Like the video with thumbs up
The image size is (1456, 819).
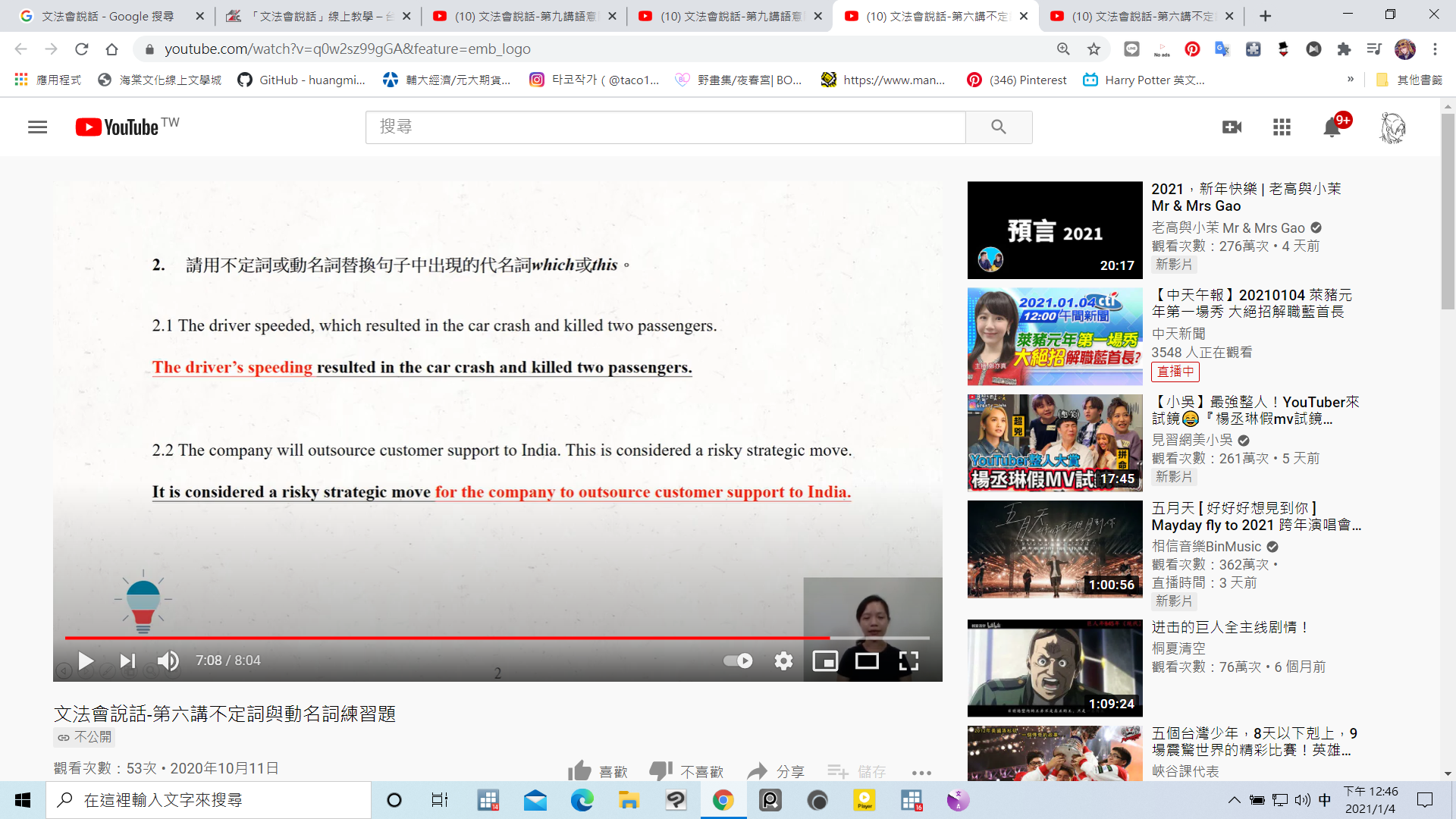(598, 771)
